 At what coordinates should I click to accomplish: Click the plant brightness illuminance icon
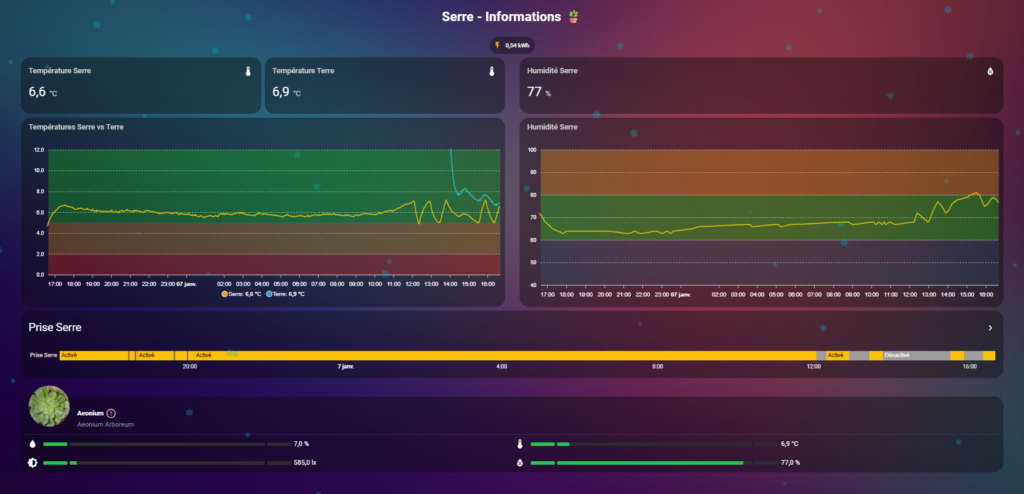click(x=33, y=463)
